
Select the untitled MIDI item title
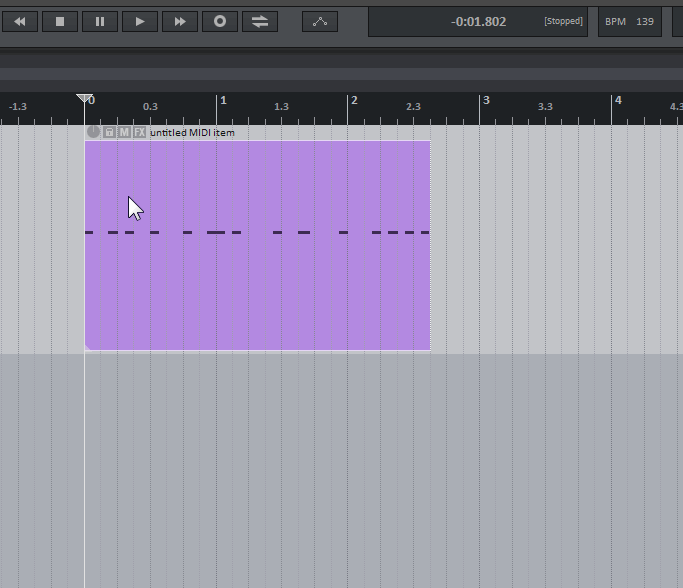pos(192,132)
